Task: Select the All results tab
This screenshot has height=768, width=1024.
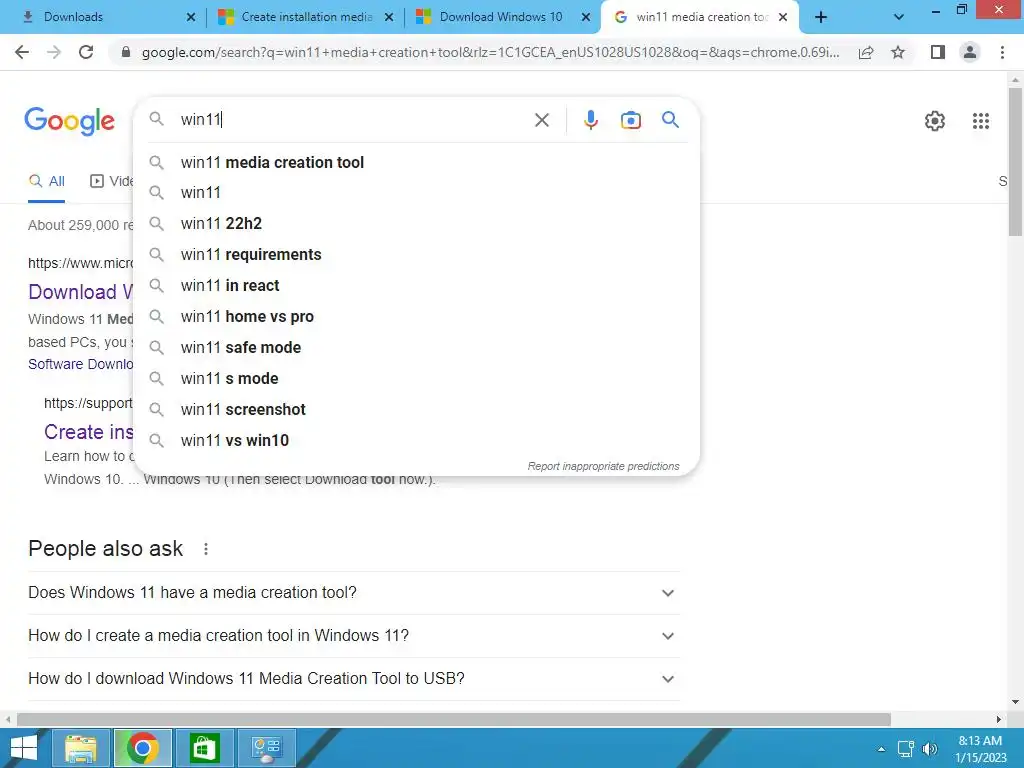Action: [46, 182]
